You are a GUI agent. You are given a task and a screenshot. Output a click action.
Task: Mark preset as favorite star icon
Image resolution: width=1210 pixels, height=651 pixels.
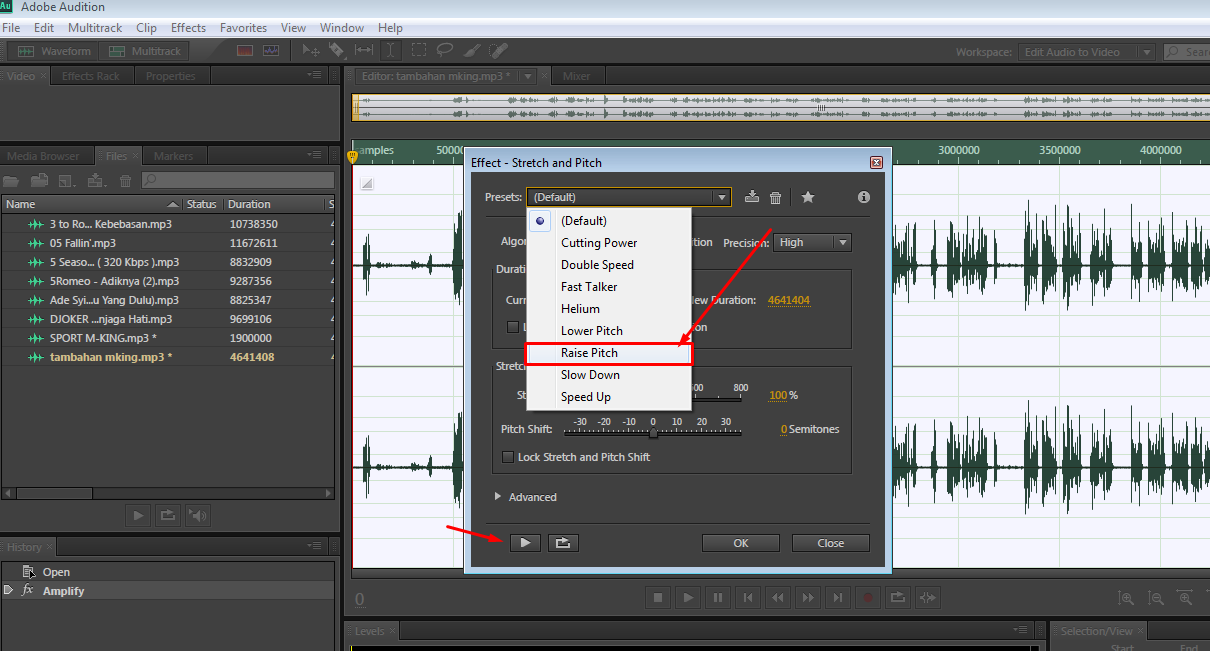[808, 197]
